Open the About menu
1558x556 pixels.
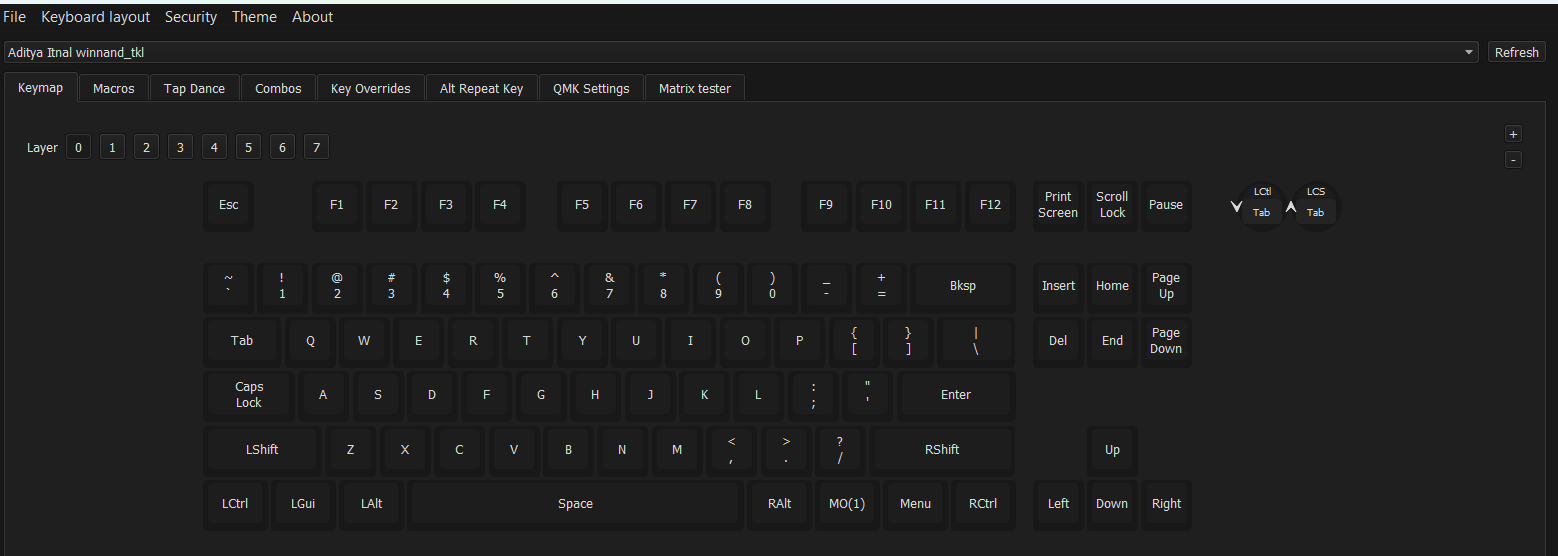(313, 17)
